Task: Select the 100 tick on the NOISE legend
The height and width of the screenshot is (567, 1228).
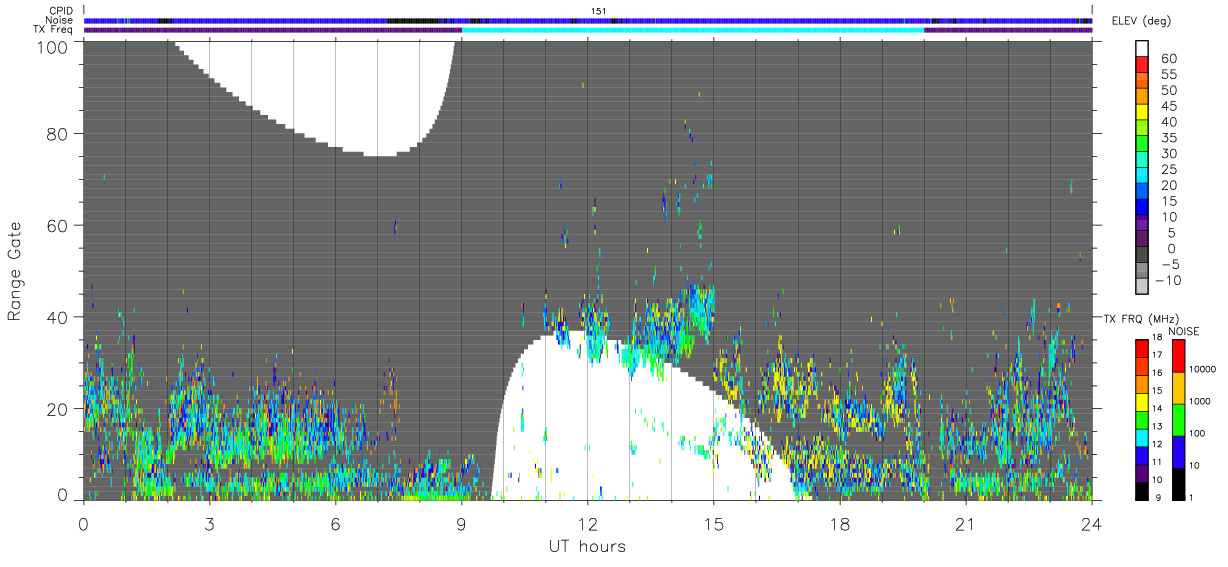Action: point(1197,434)
